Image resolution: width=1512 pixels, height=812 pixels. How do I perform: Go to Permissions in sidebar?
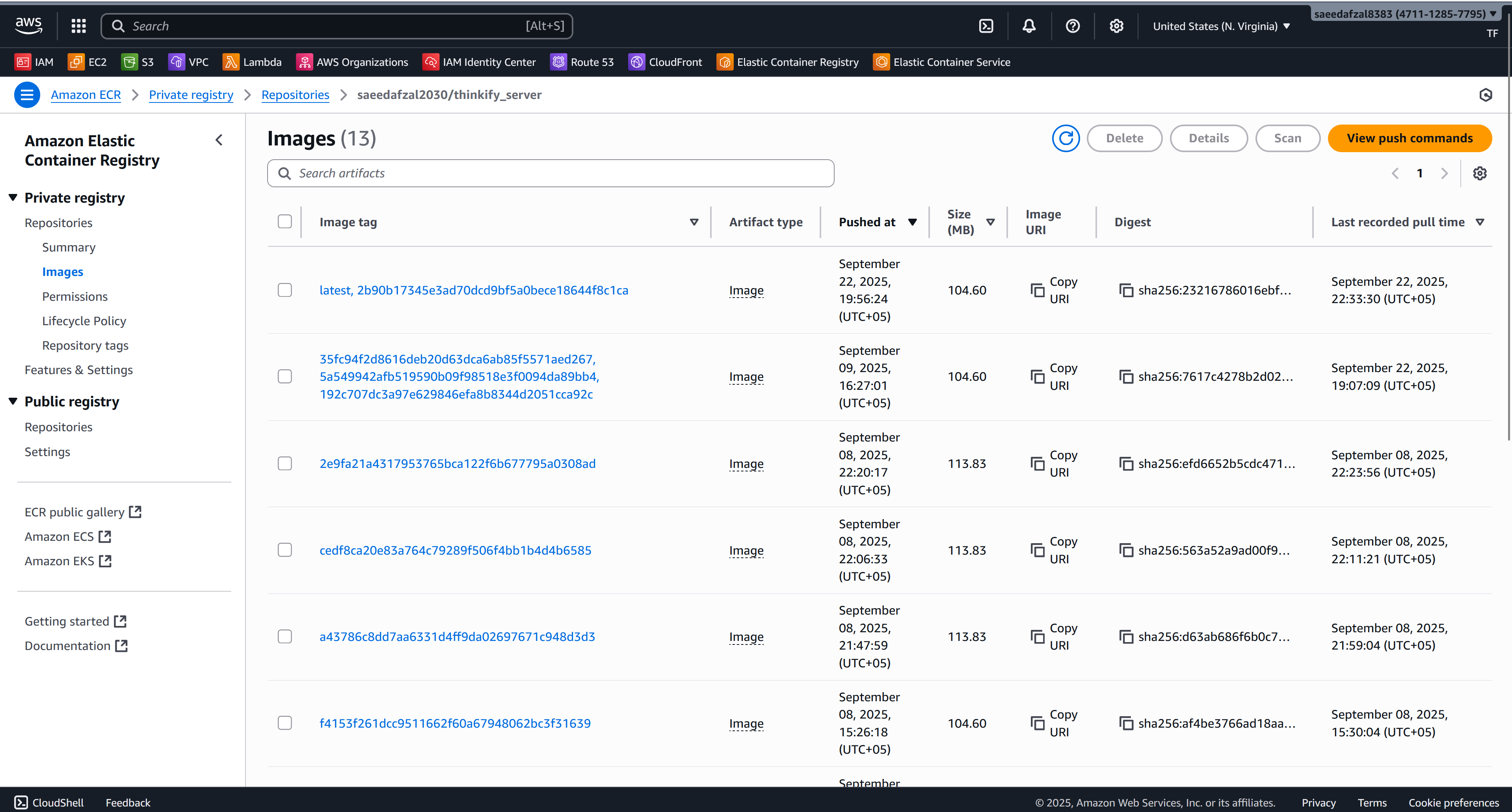coord(74,296)
